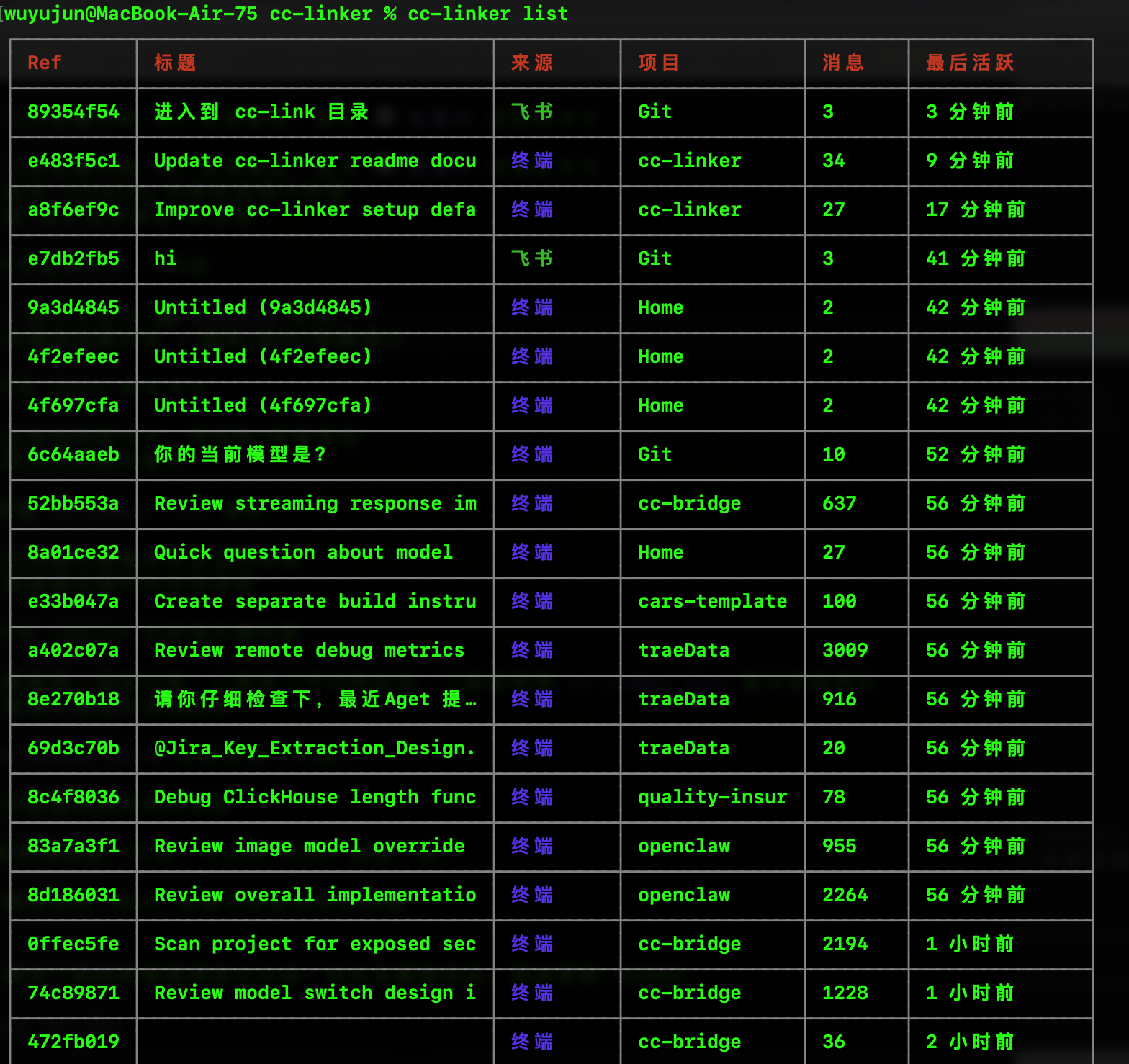The height and width of the screenshot is (1064, 1129).
Task: Select ref 83a7a3f1
Action: pyautogui.click(x=73, y=847)
